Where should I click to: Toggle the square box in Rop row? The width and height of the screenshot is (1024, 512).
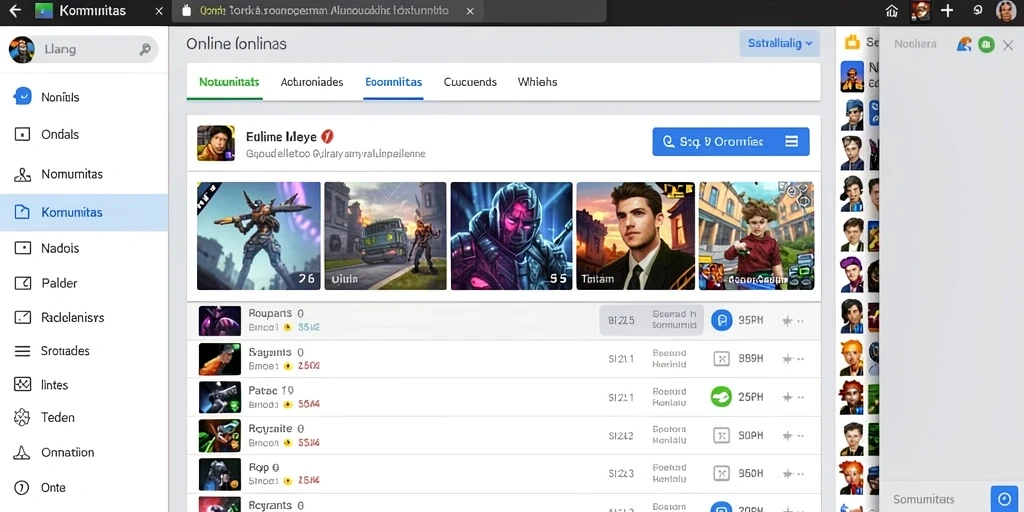pos(721,473)
